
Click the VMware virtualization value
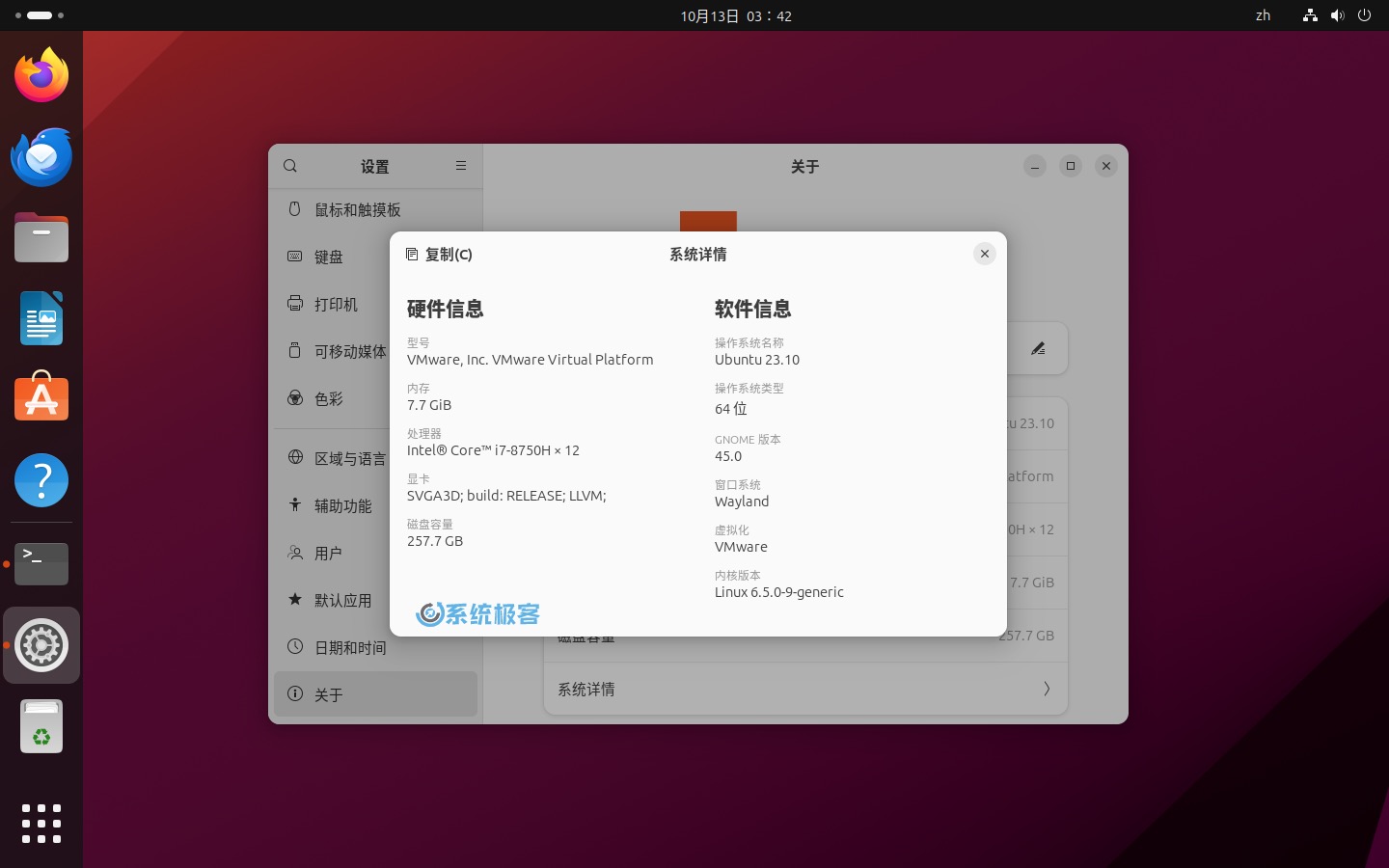click(x=741, y=547)
